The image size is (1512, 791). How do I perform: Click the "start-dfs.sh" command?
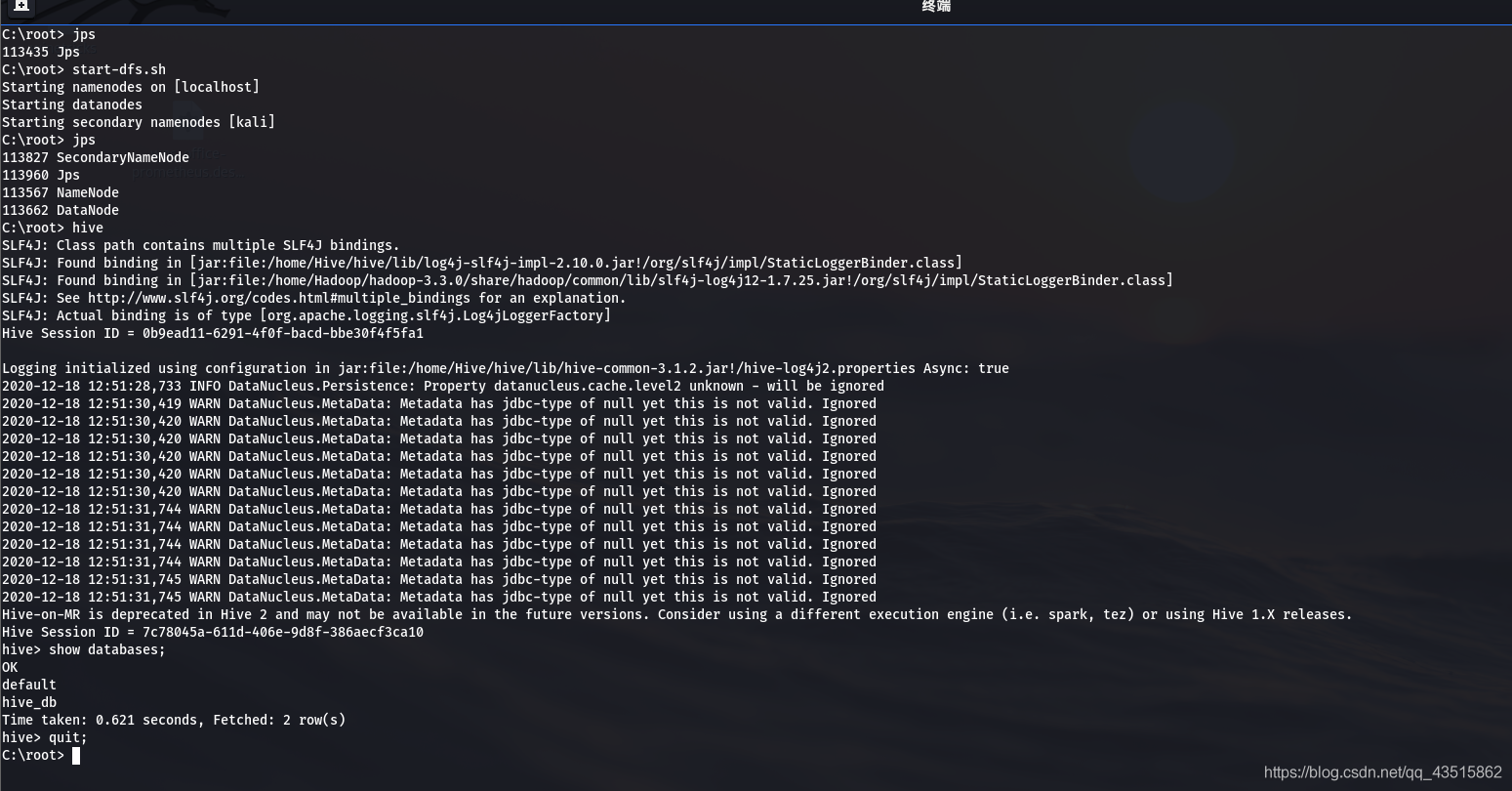119,69
